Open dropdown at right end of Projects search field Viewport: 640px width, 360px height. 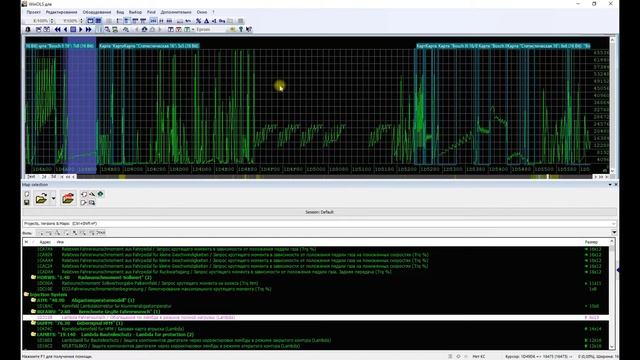[613, 224]
